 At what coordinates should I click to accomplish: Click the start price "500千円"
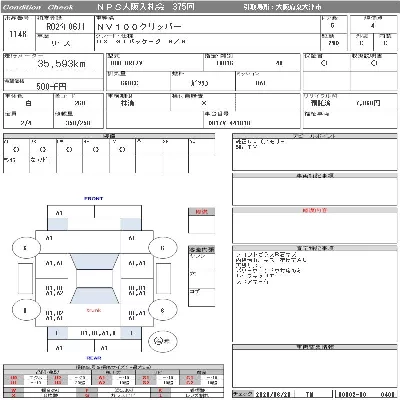51,87
